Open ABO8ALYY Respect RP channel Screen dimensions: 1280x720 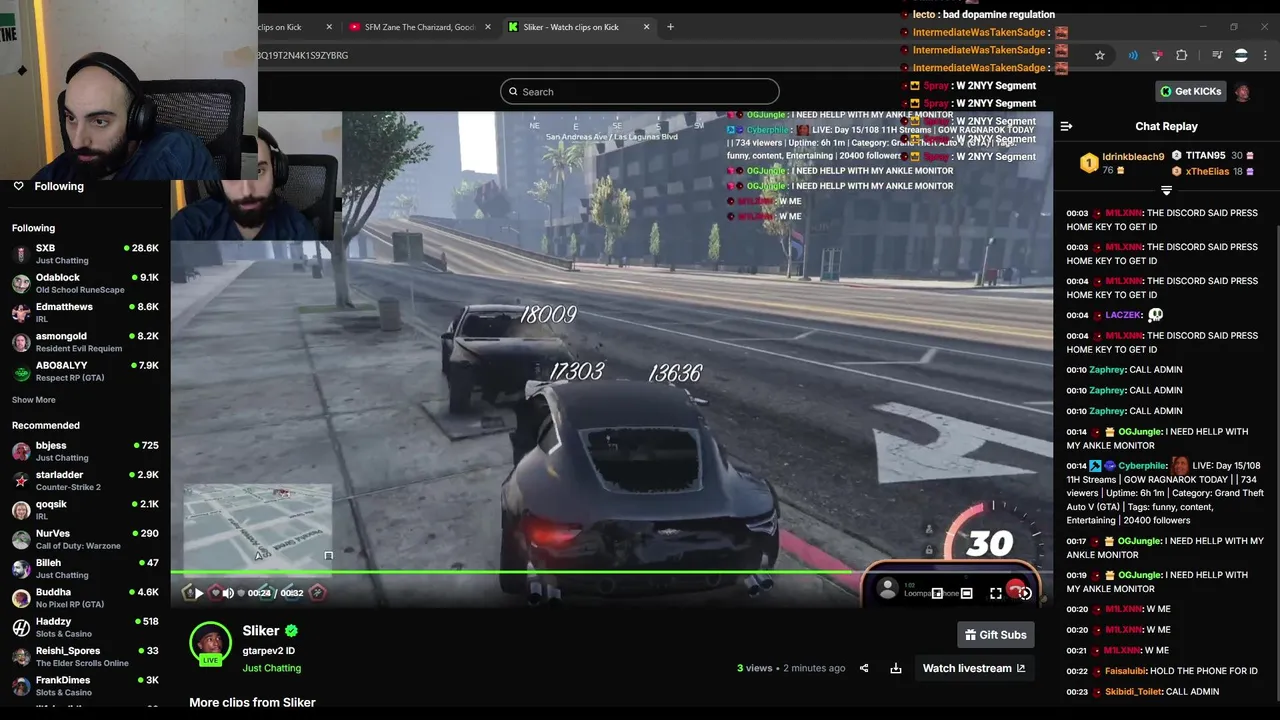(x=85, y=371)
